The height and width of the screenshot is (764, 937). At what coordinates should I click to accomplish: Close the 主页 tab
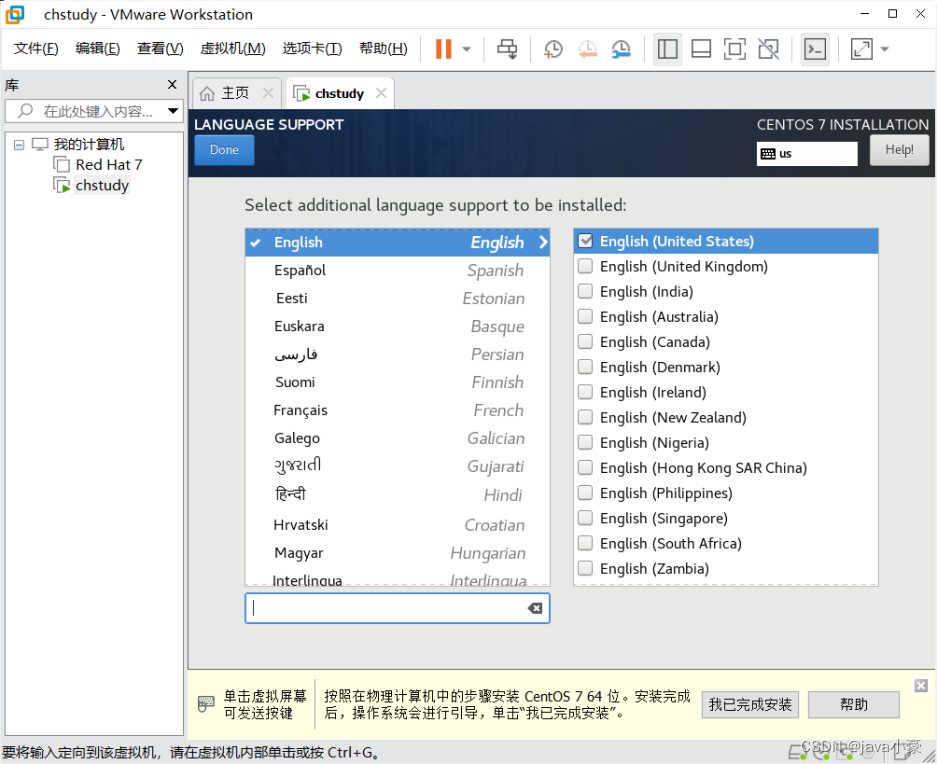tap(268, 93)
